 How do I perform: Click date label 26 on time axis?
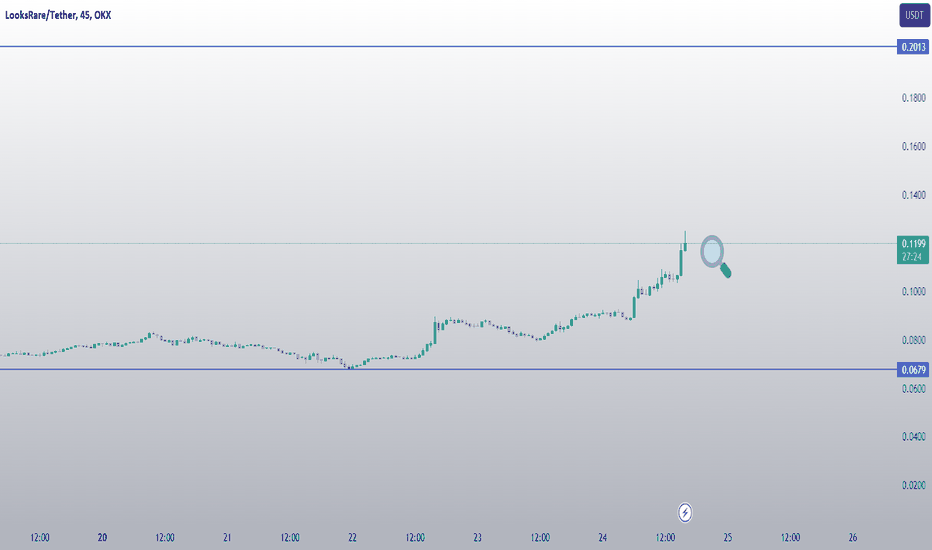[x=853, y=538]
